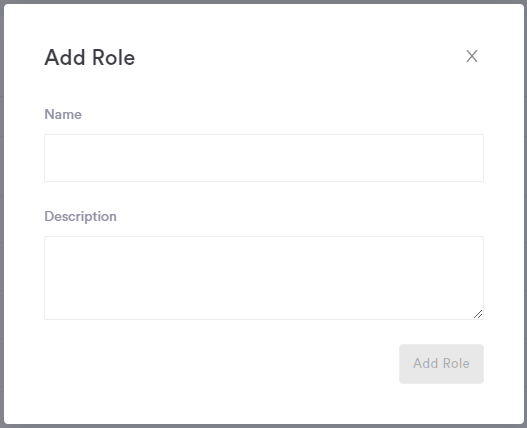The height and width of the screenshot is (428, 527).
Task: Submit the form via Add Role button
Action: click(441, 363)
